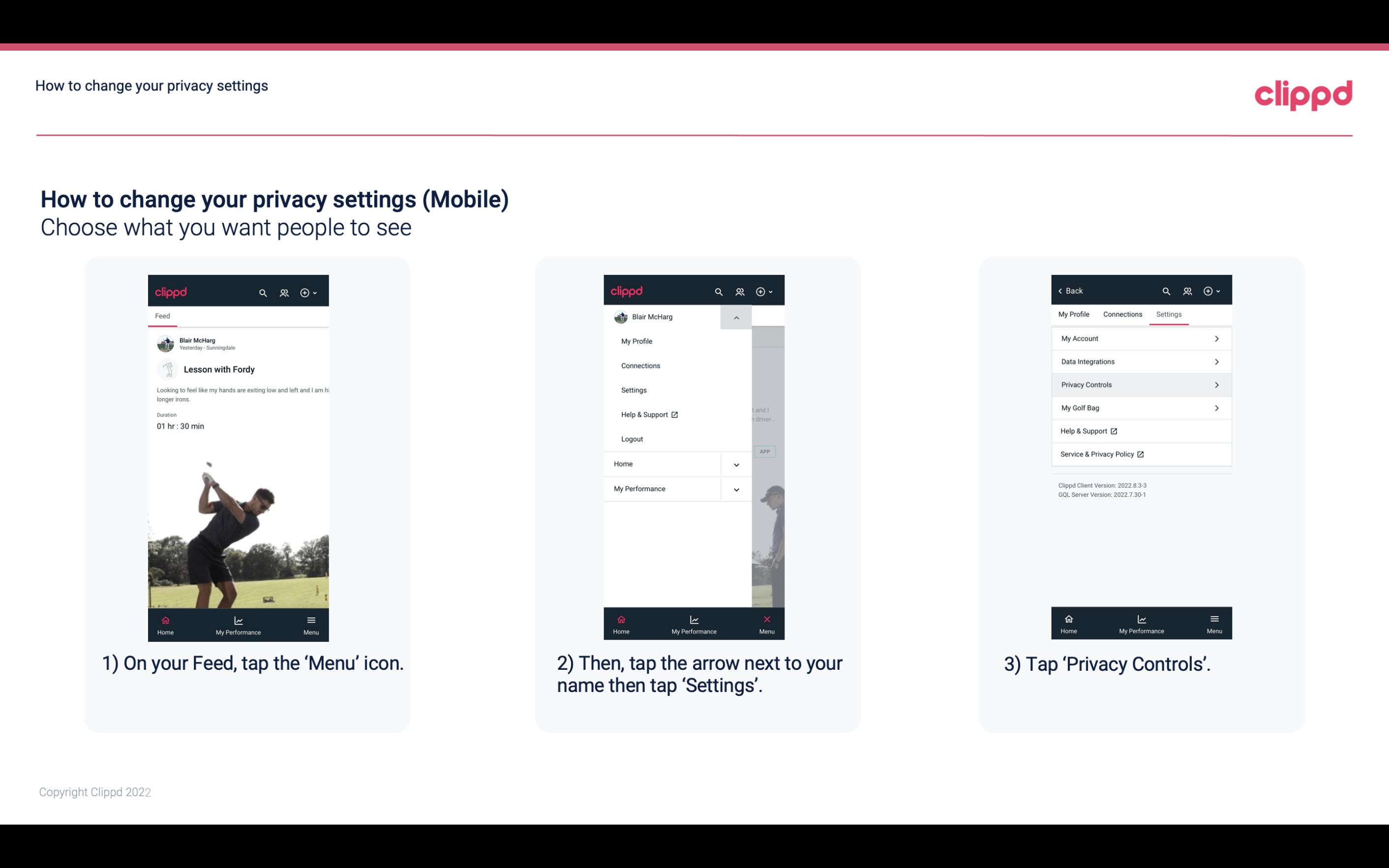
Task: Tap the close X icon in step 2 nav
Action: click(765, 618)
